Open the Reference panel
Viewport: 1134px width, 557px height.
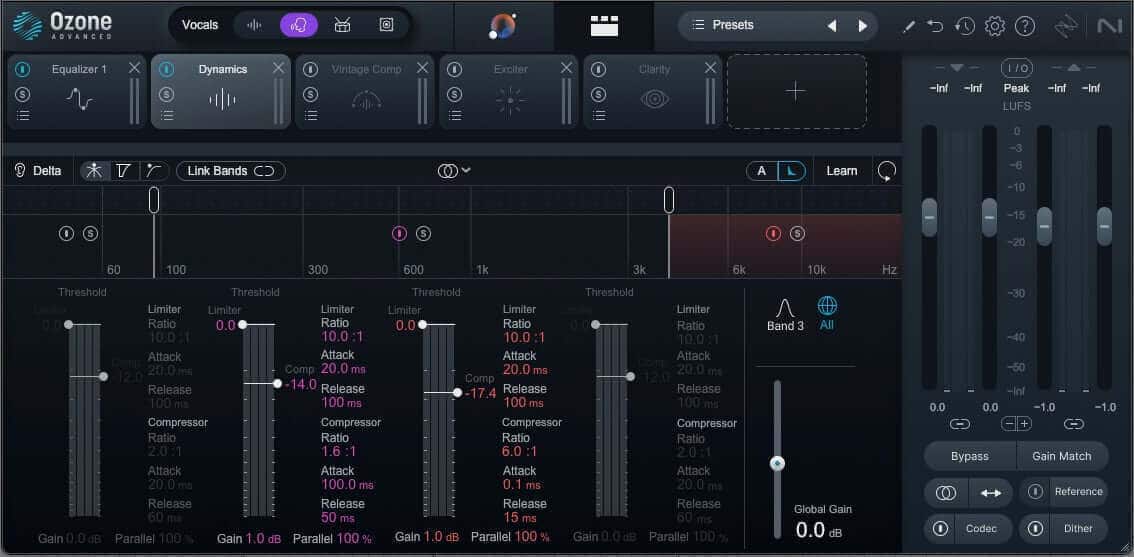pos(1078,492)
